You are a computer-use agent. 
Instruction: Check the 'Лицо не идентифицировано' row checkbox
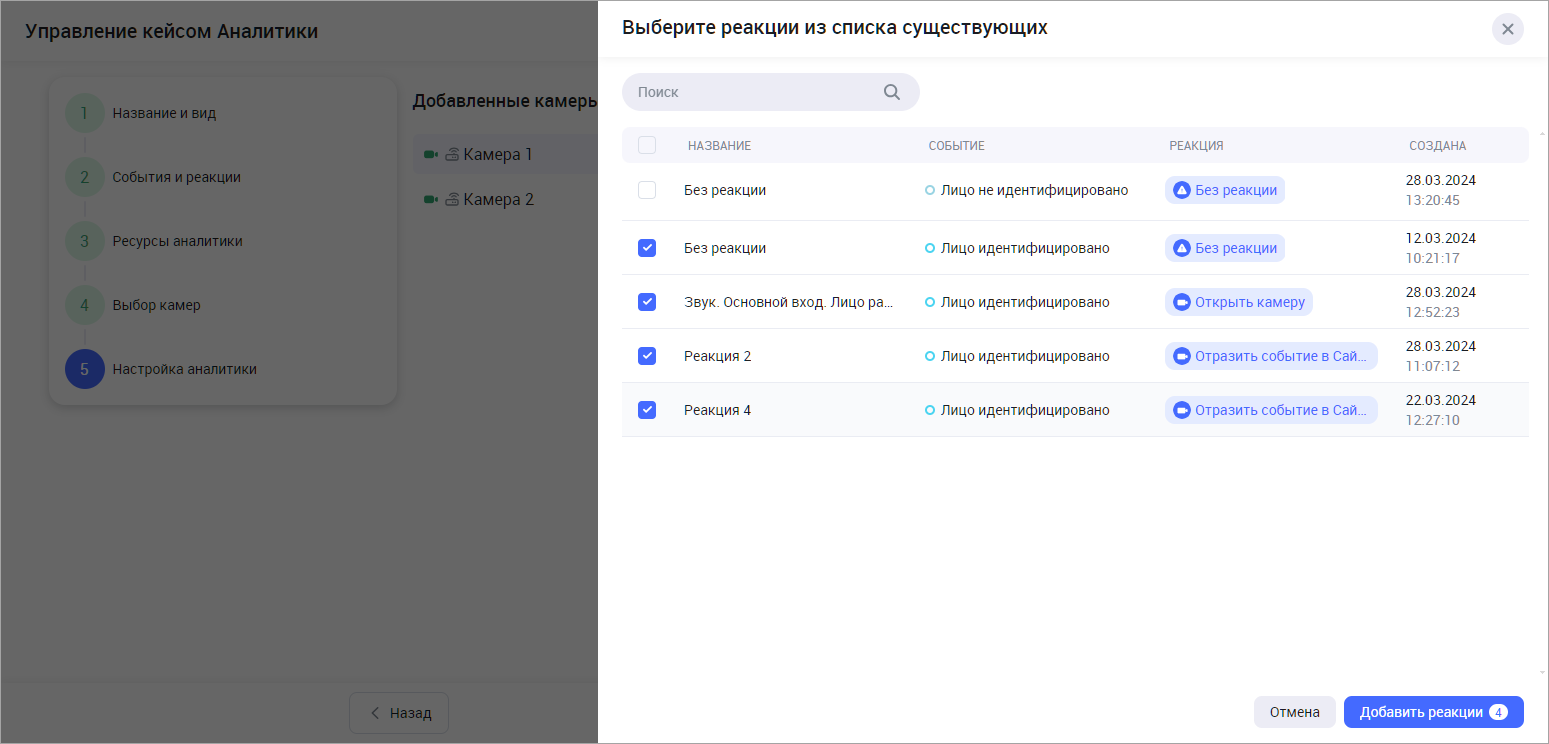[647, 190]
